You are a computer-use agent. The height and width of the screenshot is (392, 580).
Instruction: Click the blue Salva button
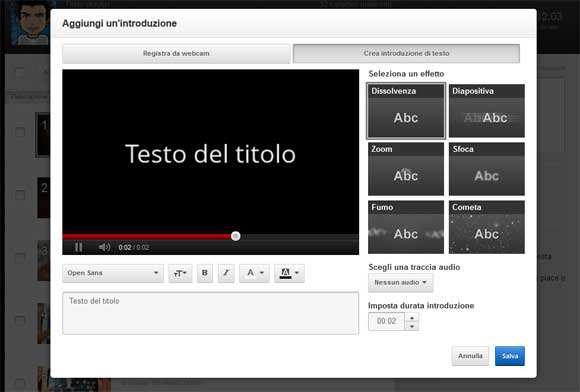[510, 356]
